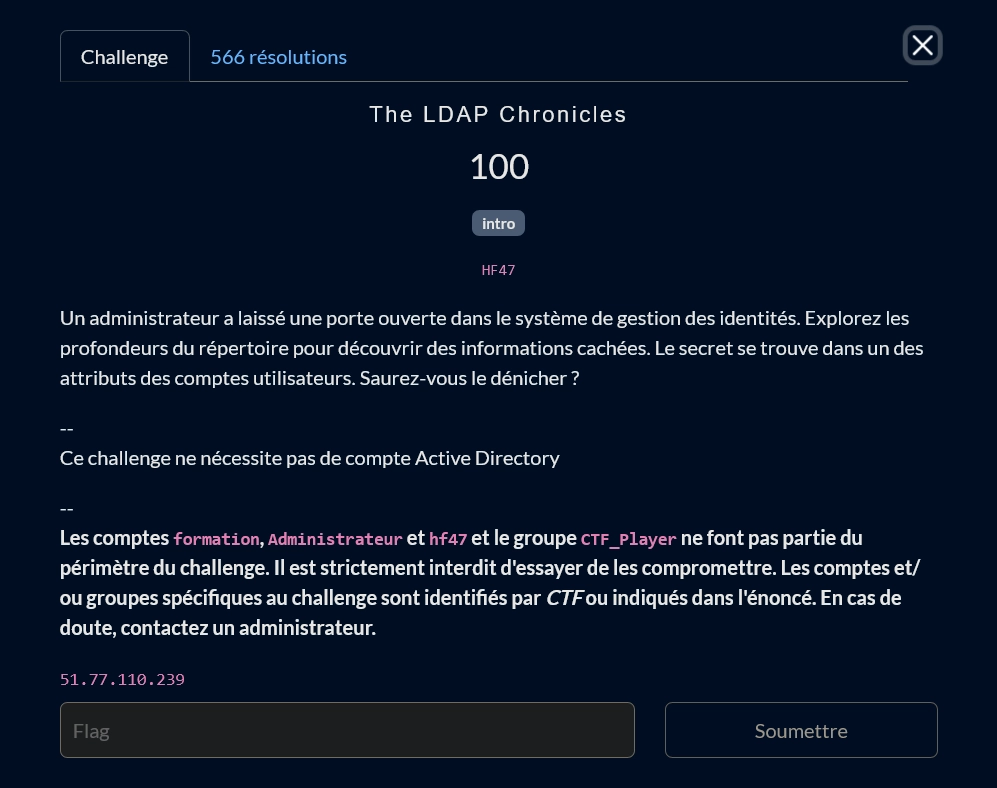The height and width of the screenshot is (788, 997).
Task: Open the 566 résolutions tab
Action: pos(278,57)
